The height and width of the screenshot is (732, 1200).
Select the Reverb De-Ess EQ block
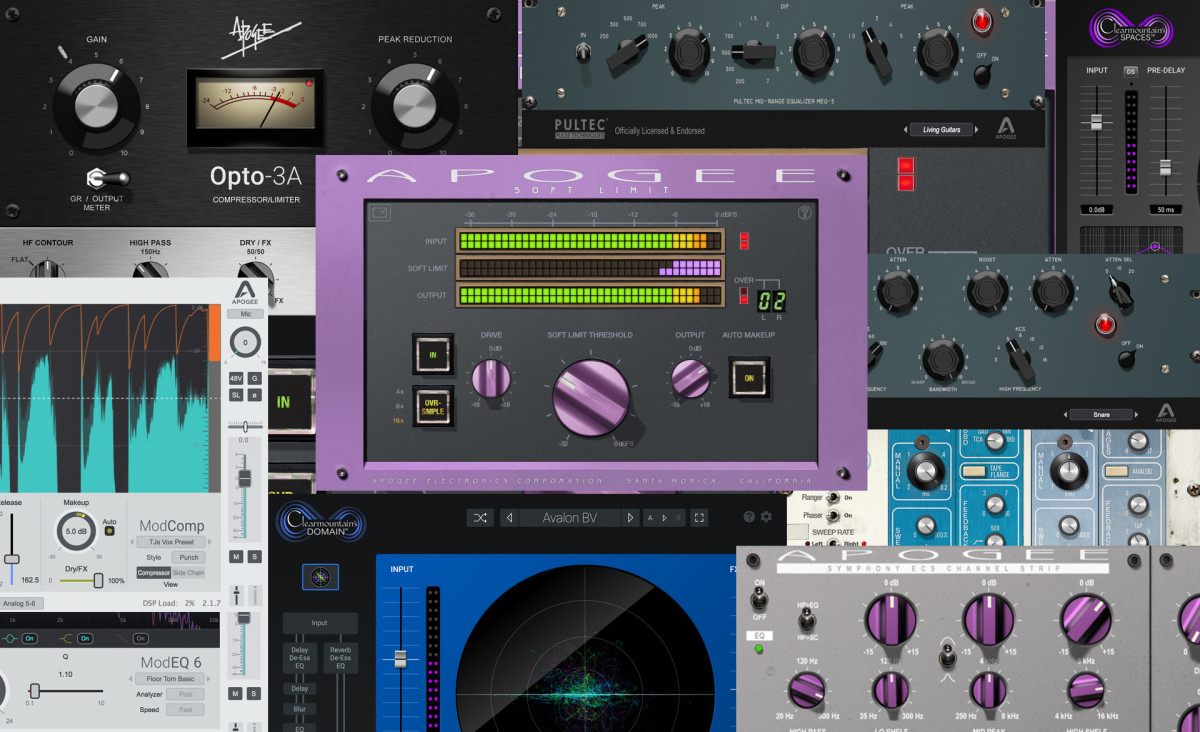click(x=339, y=659)
